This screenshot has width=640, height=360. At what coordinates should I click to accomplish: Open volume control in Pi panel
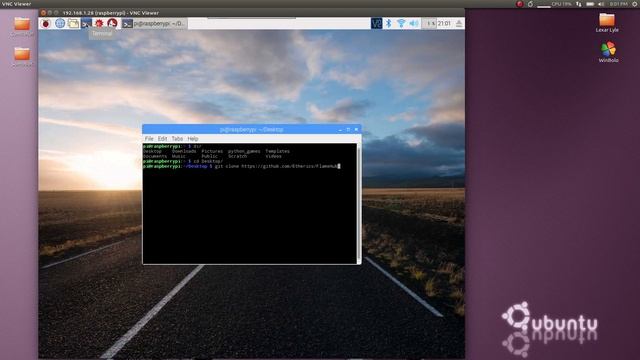pos(414,24)
